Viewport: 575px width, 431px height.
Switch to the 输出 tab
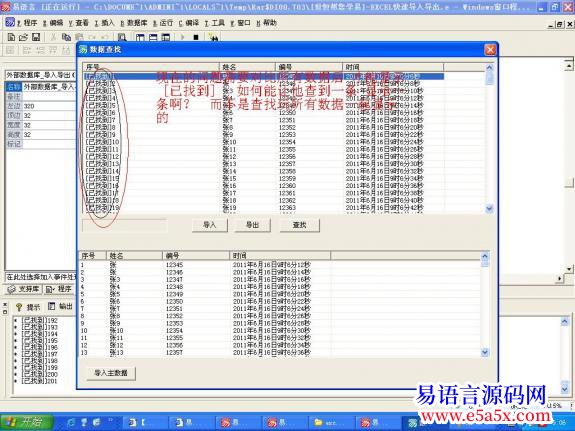[x=61, y=307]
